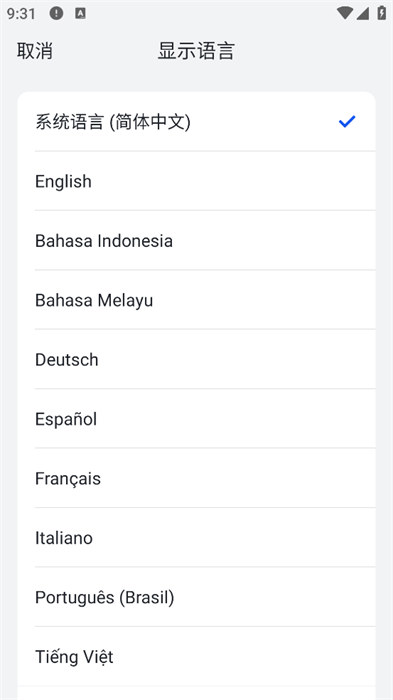Open the Wi-Fi status icon
Image resolution: width=393 pixels, height=700 pixels.
pos(345,13)
